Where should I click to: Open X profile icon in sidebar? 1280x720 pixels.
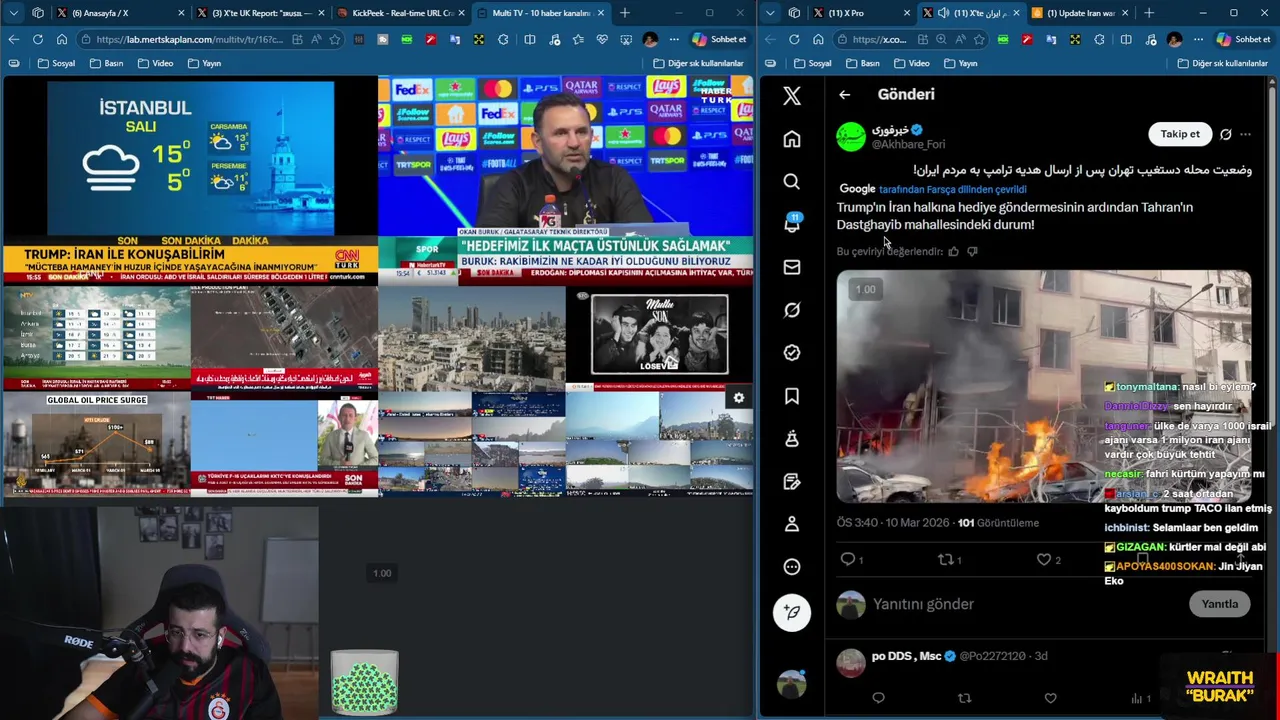tap(792, 524)
